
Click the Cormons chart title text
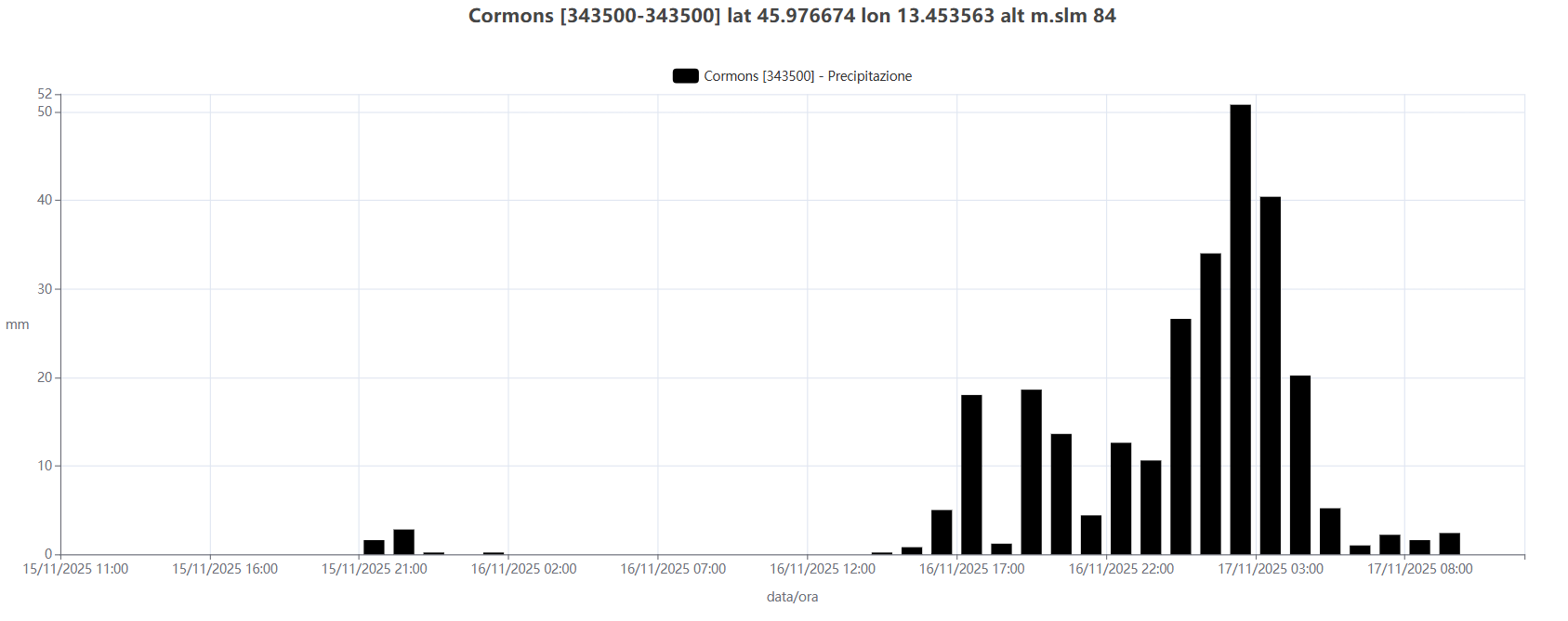pyautogui.click(x=792, y=16)
